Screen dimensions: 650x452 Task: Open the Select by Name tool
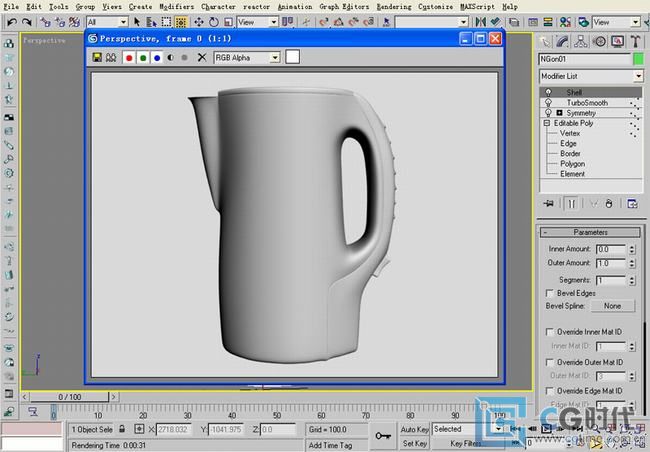coord(151,22)
